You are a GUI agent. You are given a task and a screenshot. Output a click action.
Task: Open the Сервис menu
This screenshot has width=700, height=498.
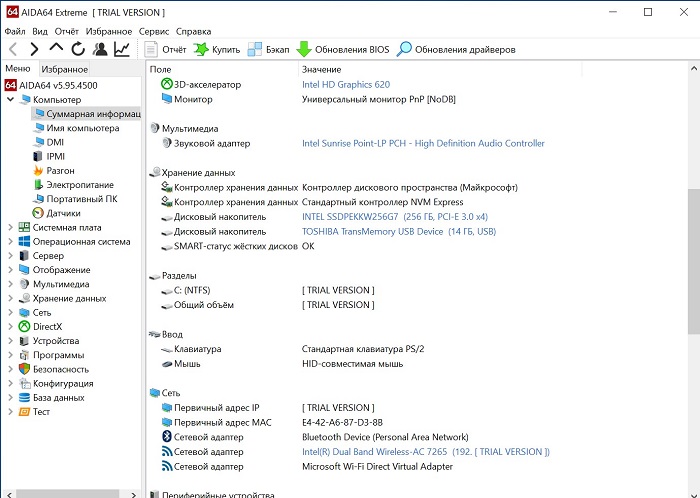click(154, 31)
